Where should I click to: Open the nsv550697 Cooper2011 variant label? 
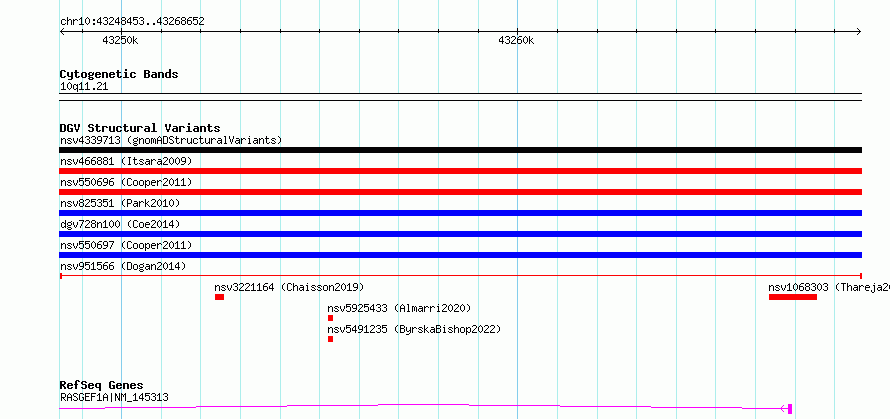point(126,245)
